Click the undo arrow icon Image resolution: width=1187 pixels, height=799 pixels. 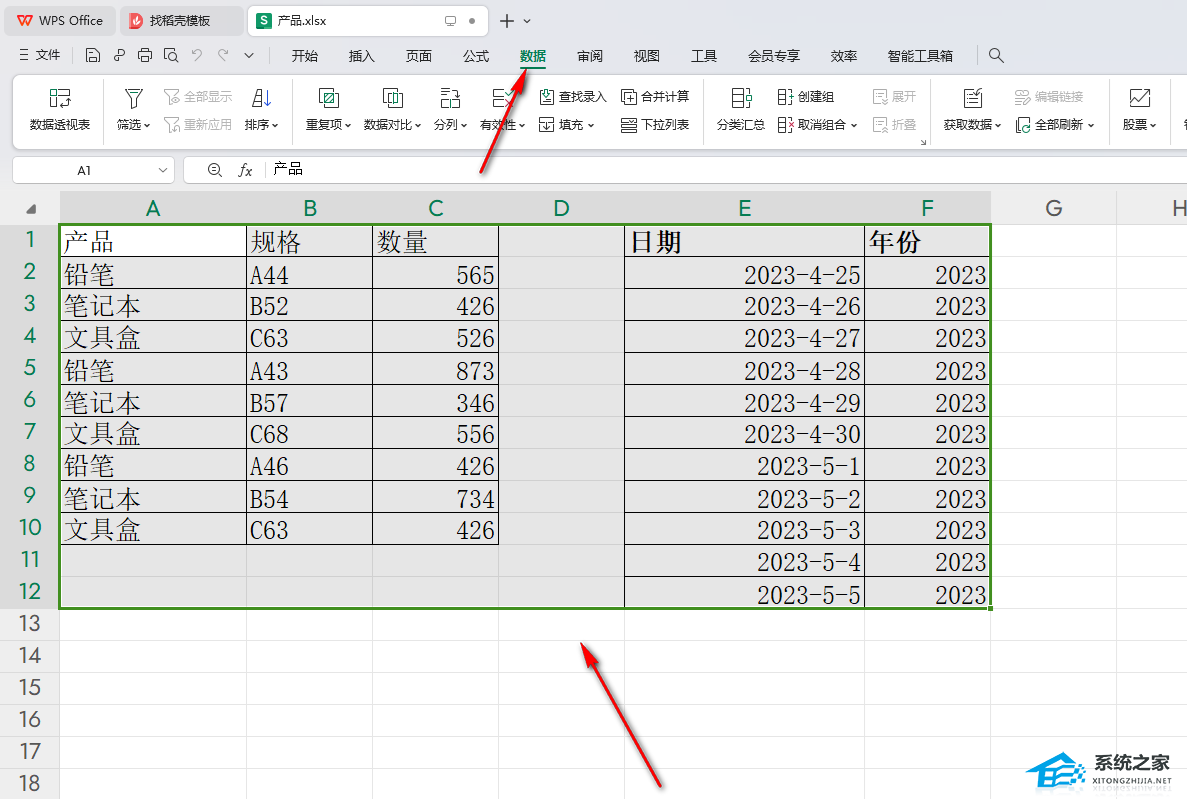pyautogui.click(x=197, y=55)
